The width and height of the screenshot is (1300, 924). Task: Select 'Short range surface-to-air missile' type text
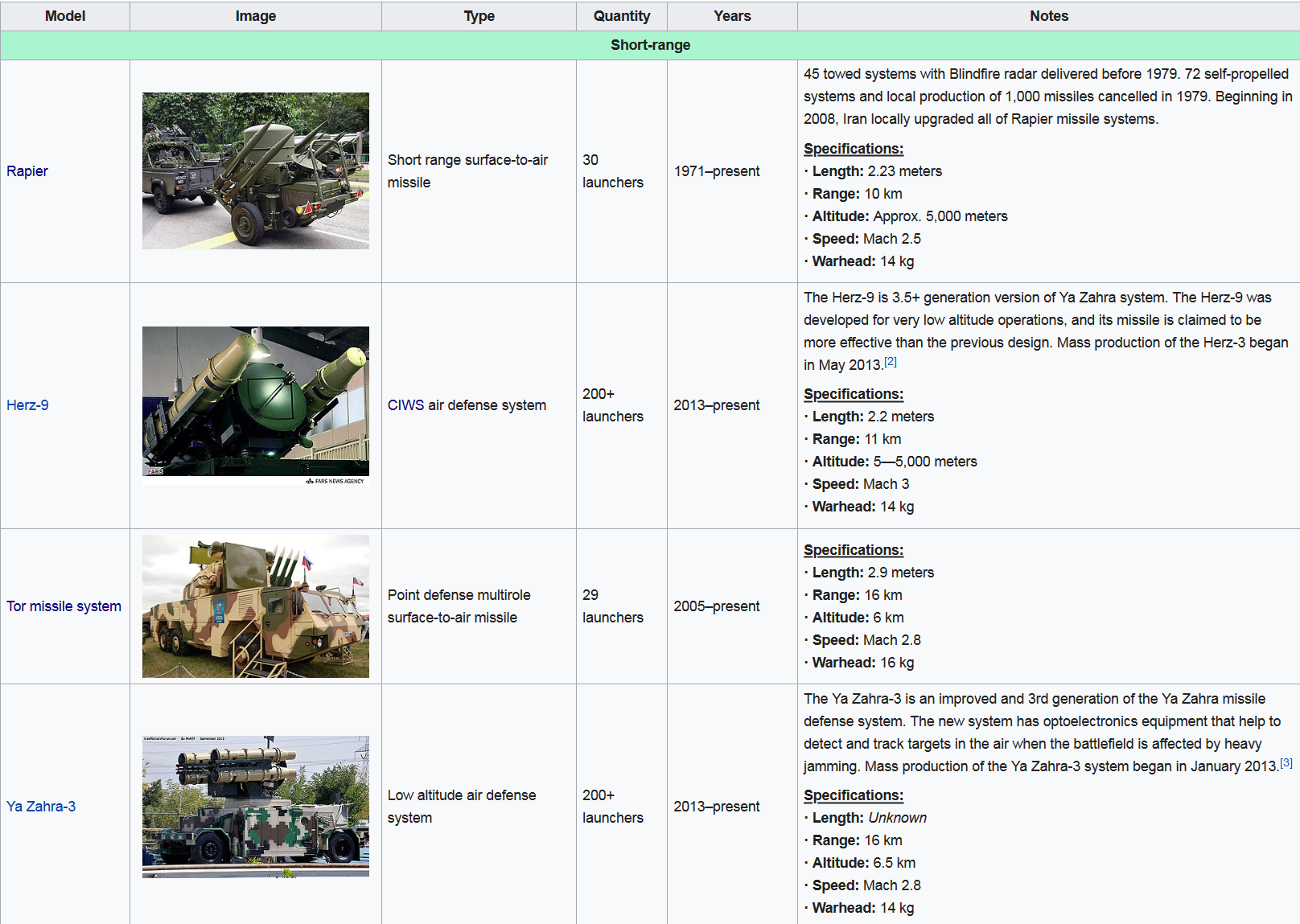[467, 171]
